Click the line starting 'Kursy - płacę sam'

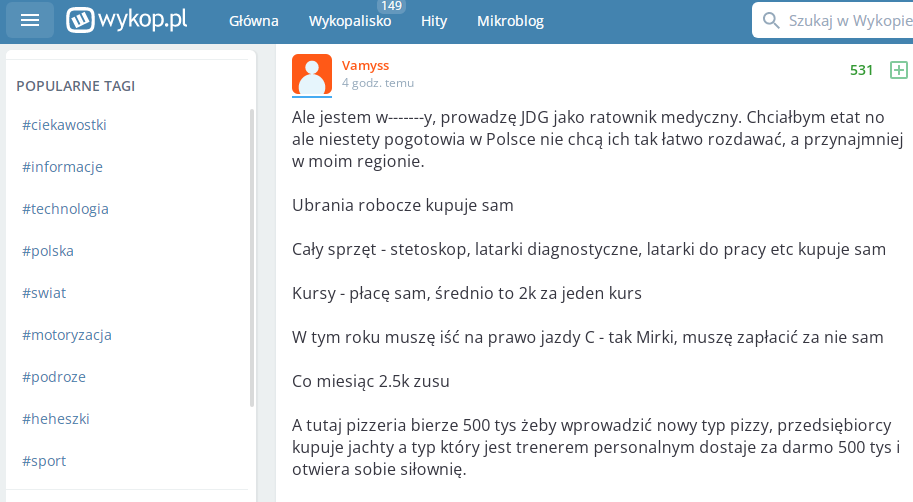point(467,293)
